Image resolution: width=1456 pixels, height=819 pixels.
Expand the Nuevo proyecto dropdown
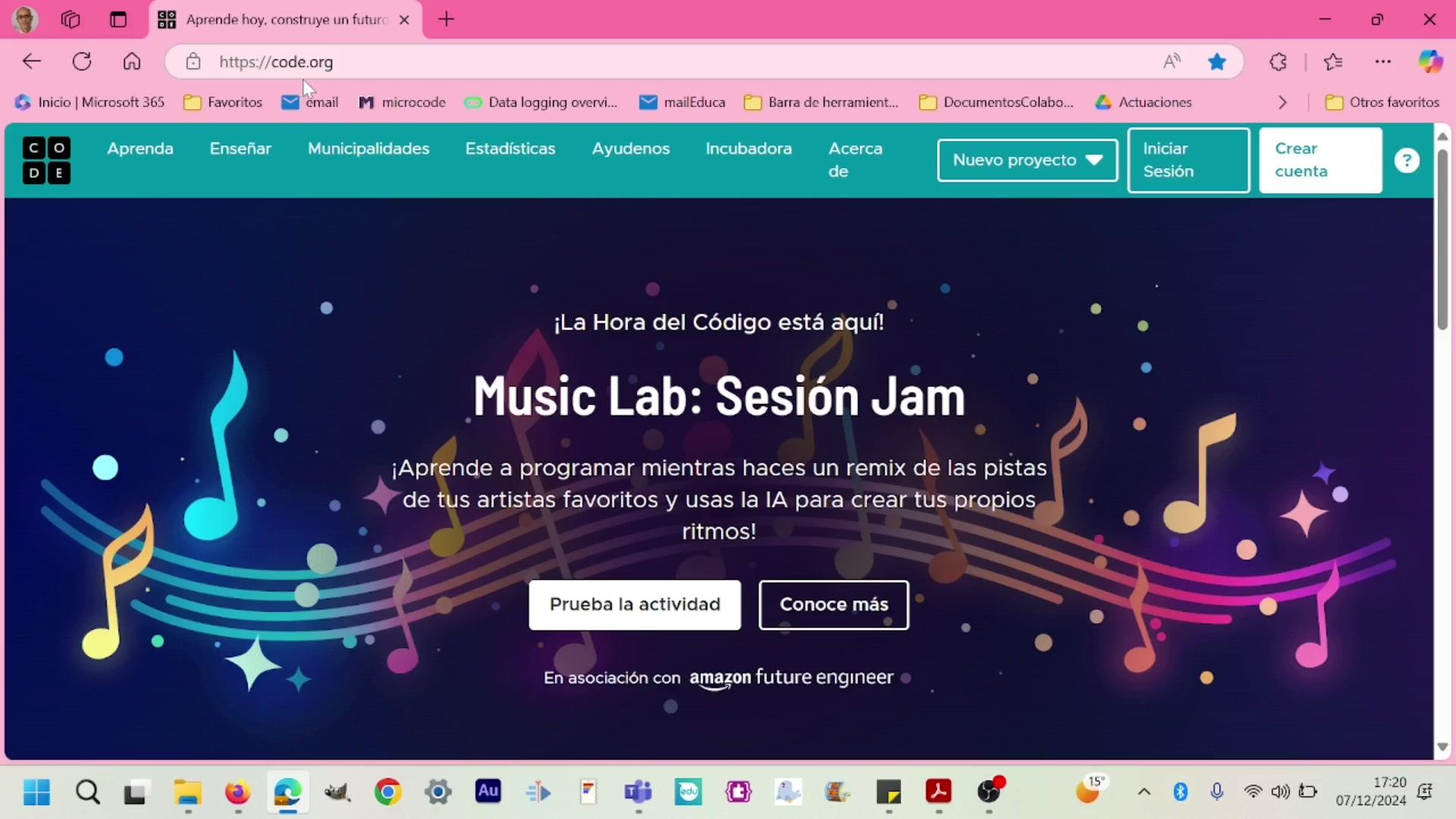[x=1027, y=160]
